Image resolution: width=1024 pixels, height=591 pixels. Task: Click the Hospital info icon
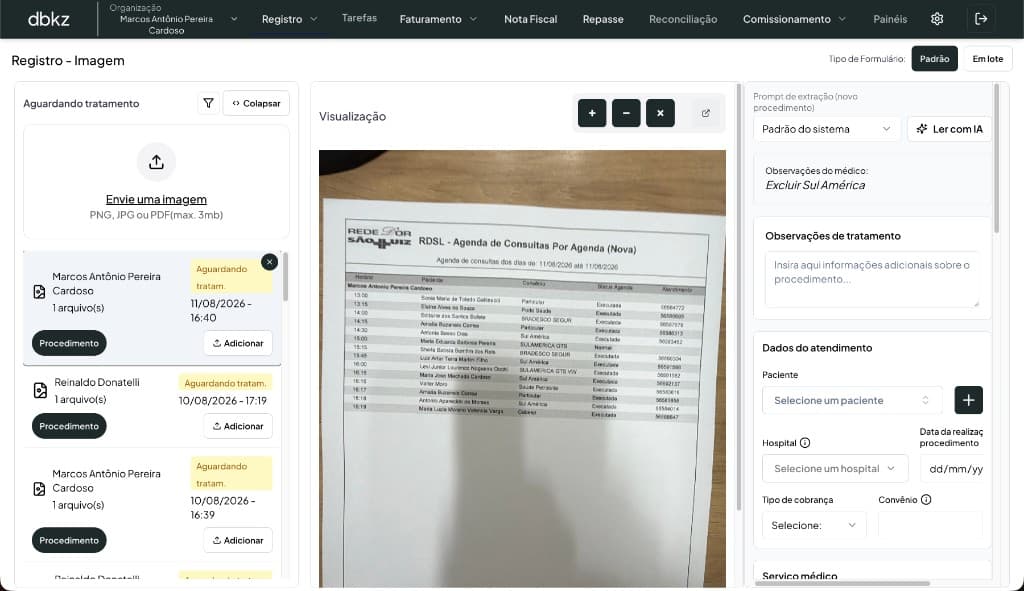click(805, 443)
